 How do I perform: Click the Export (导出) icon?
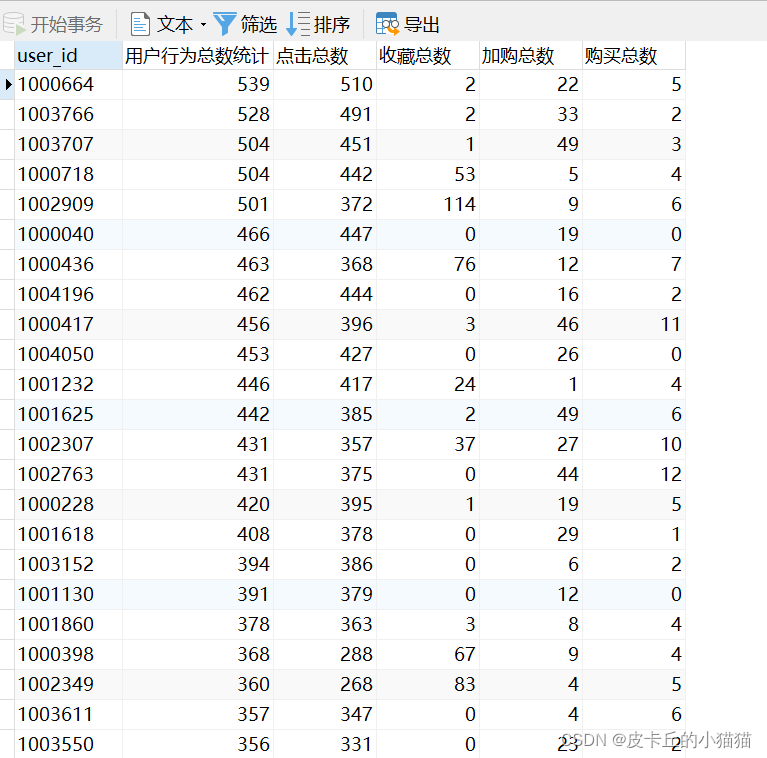pos(387,24)
